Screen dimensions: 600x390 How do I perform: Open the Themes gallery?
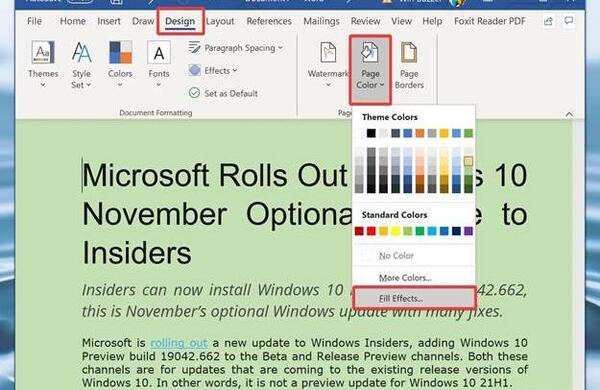43,64
